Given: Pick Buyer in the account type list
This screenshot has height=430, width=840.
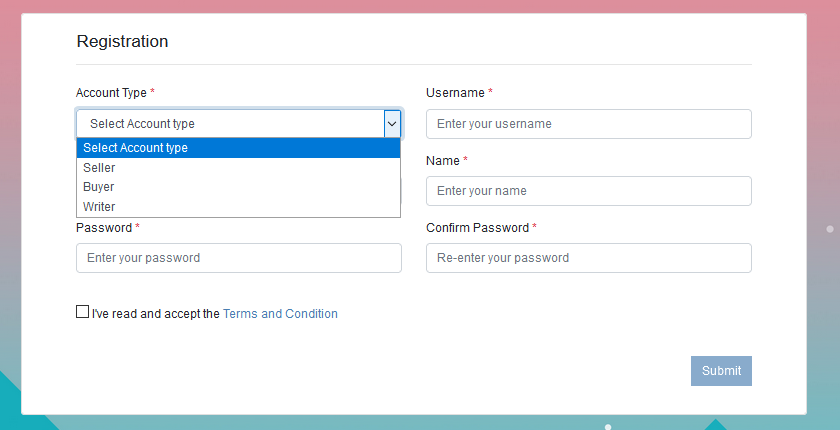Looking at the screenshot, I should [238, 187].
